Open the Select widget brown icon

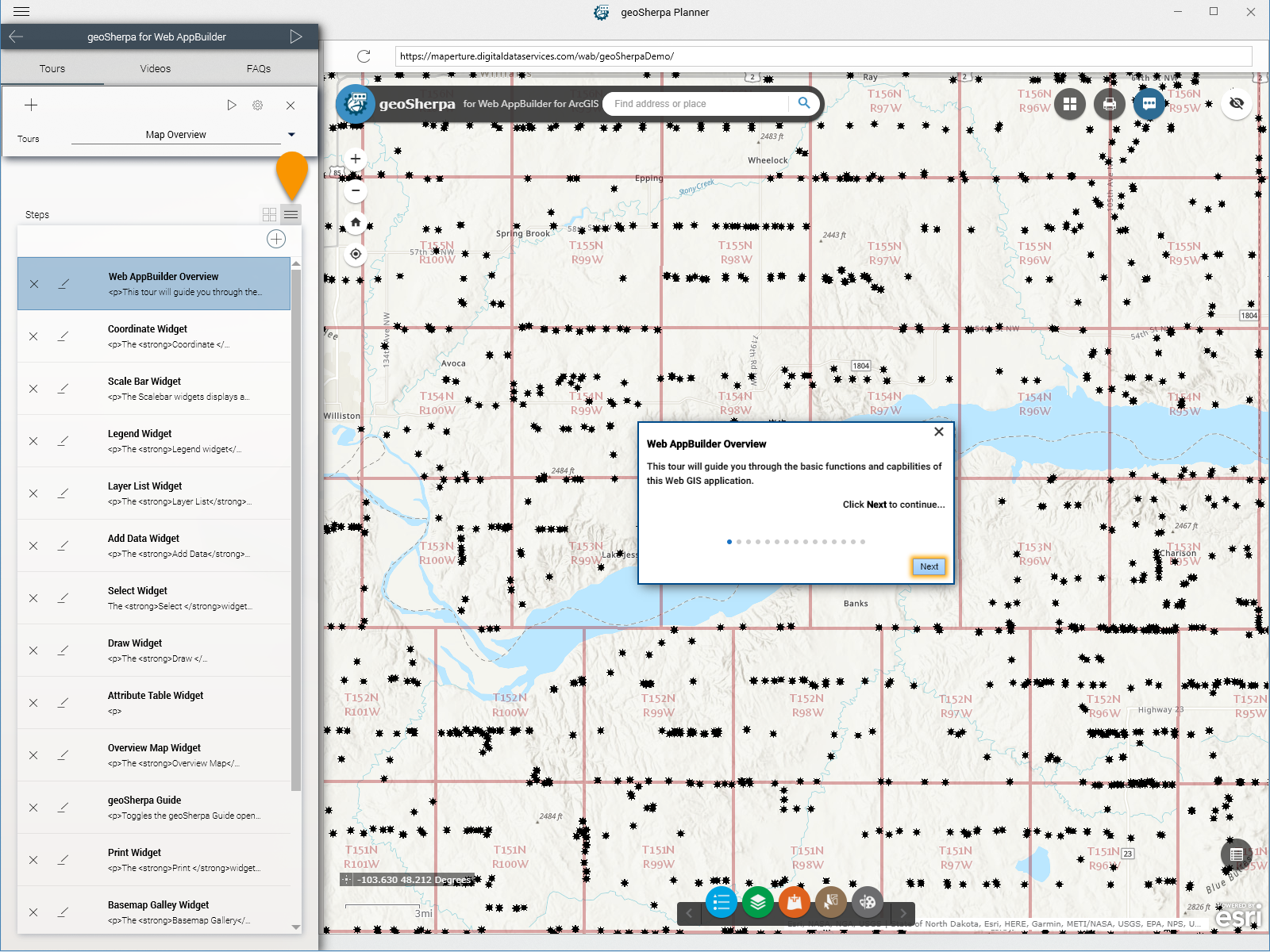tap(831, 902)
